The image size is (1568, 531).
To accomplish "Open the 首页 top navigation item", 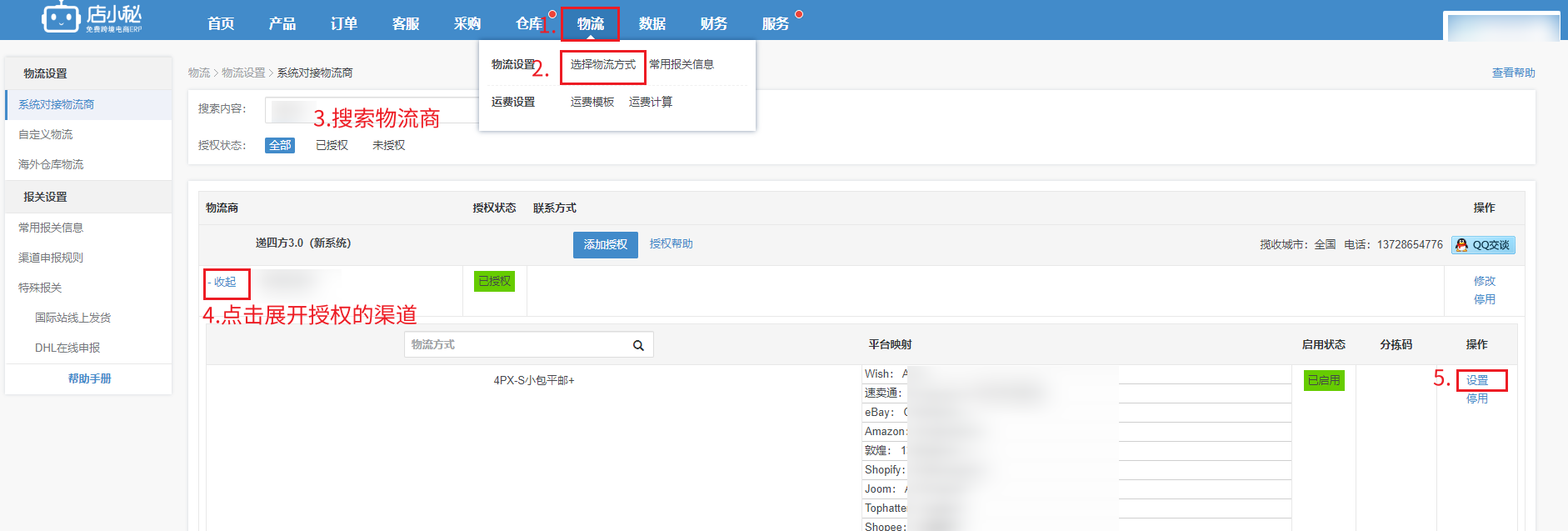I will pyautogui.click(x=221, y=23).
